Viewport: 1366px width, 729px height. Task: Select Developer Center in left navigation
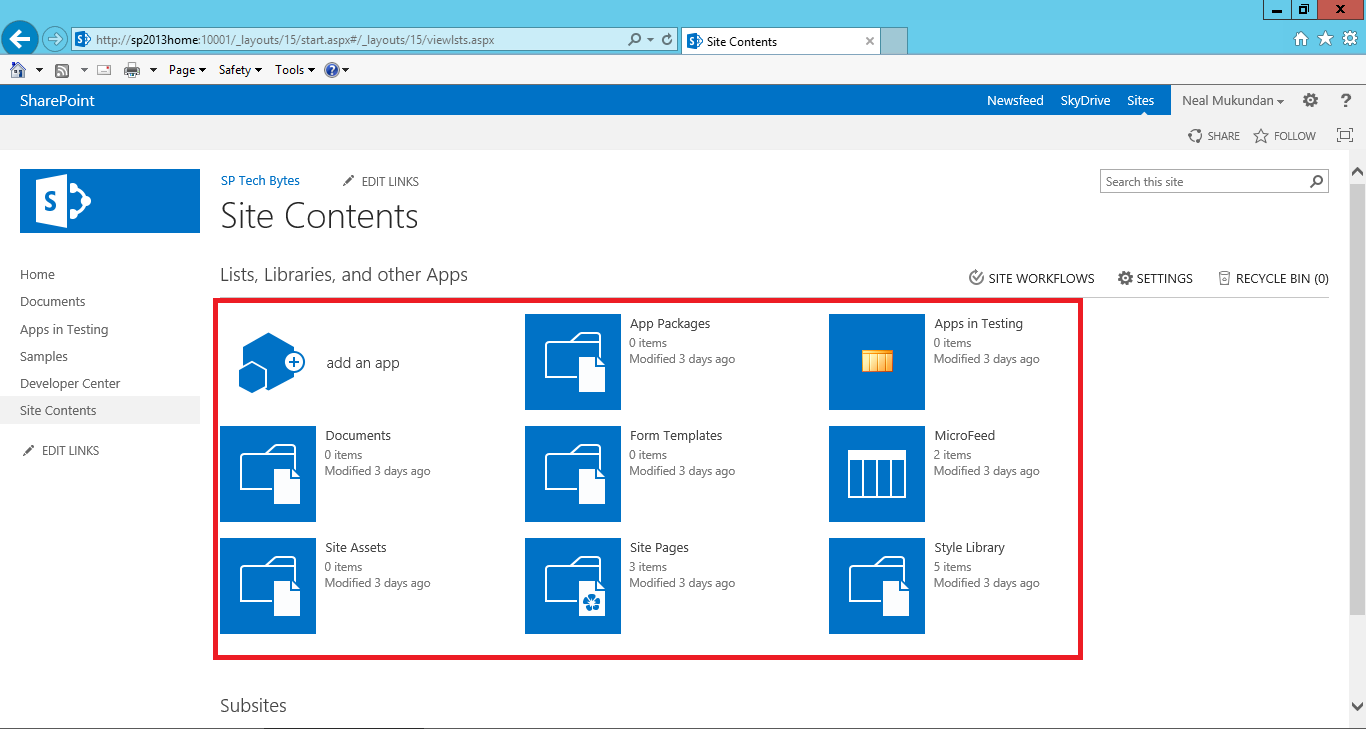pyautogui.click(x=70, y=383)
